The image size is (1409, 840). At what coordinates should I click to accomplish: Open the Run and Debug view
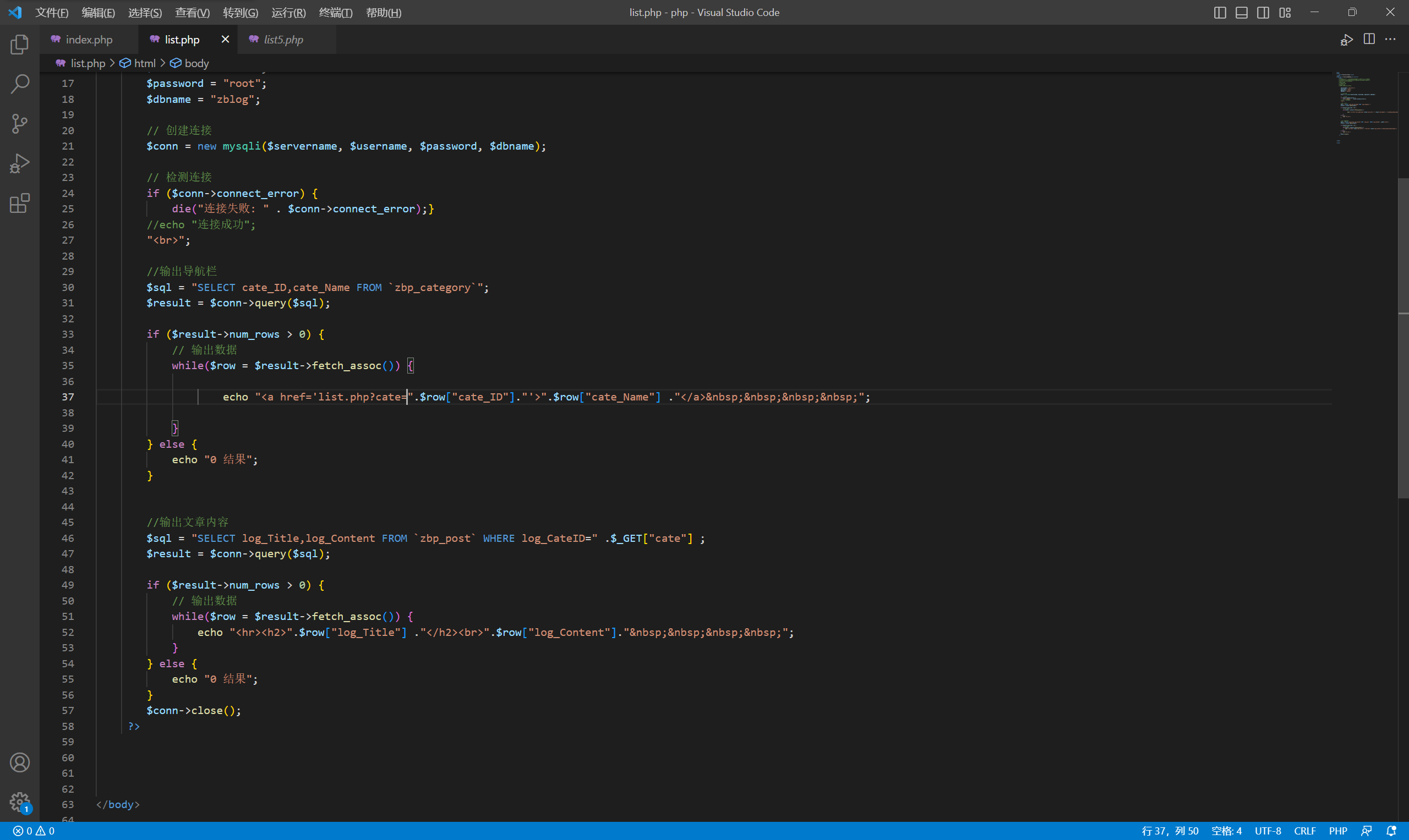[19, 163]
